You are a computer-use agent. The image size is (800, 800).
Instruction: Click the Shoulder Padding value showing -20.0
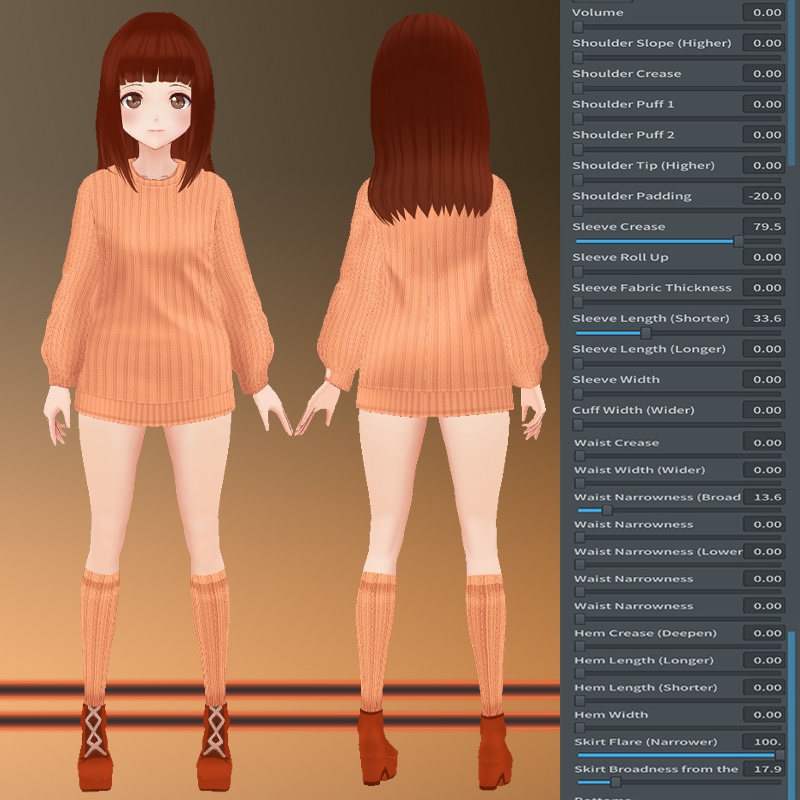pyautogui.click(x=765, y=195)
